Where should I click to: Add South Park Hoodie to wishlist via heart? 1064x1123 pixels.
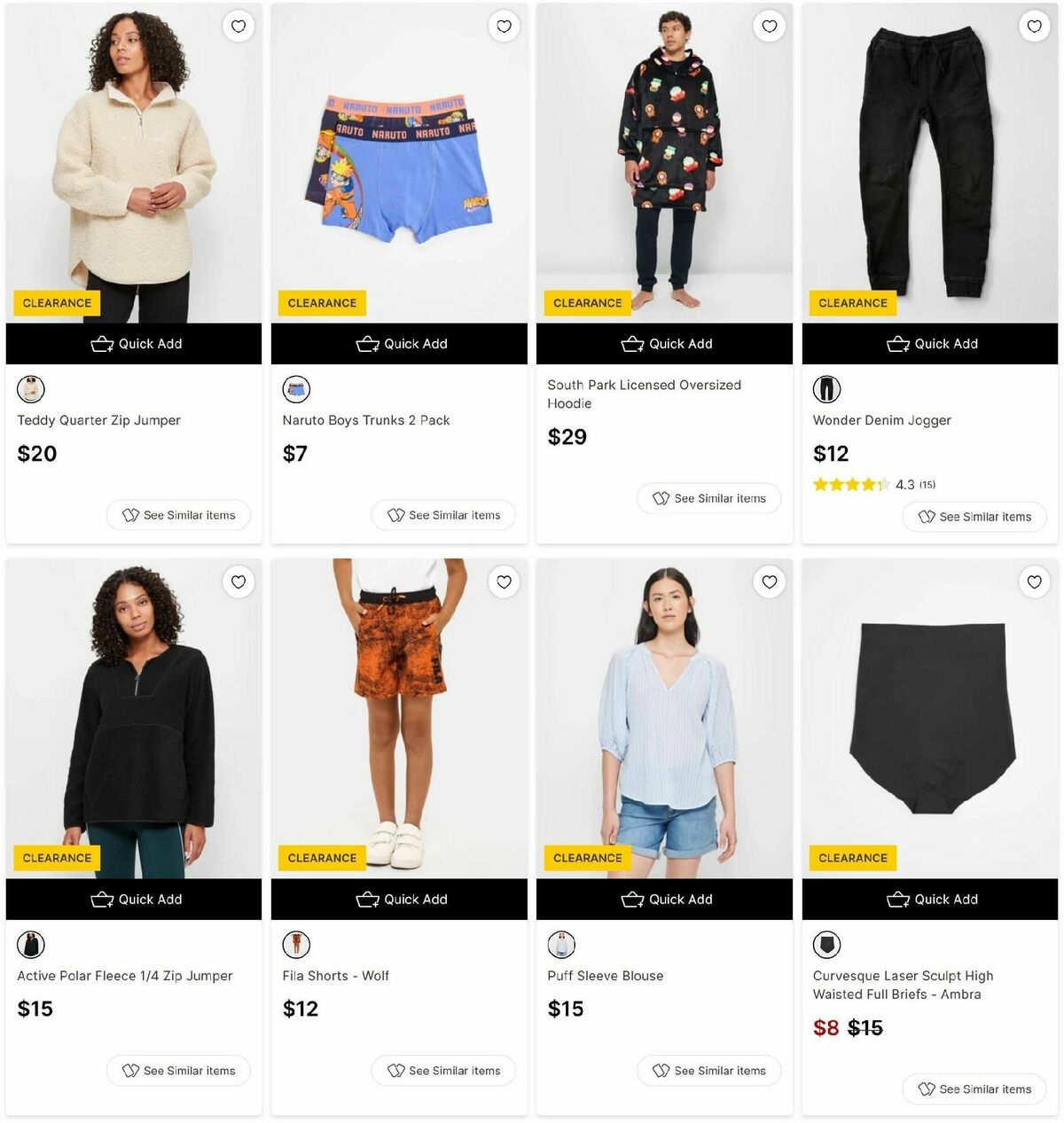click(769, 27)
